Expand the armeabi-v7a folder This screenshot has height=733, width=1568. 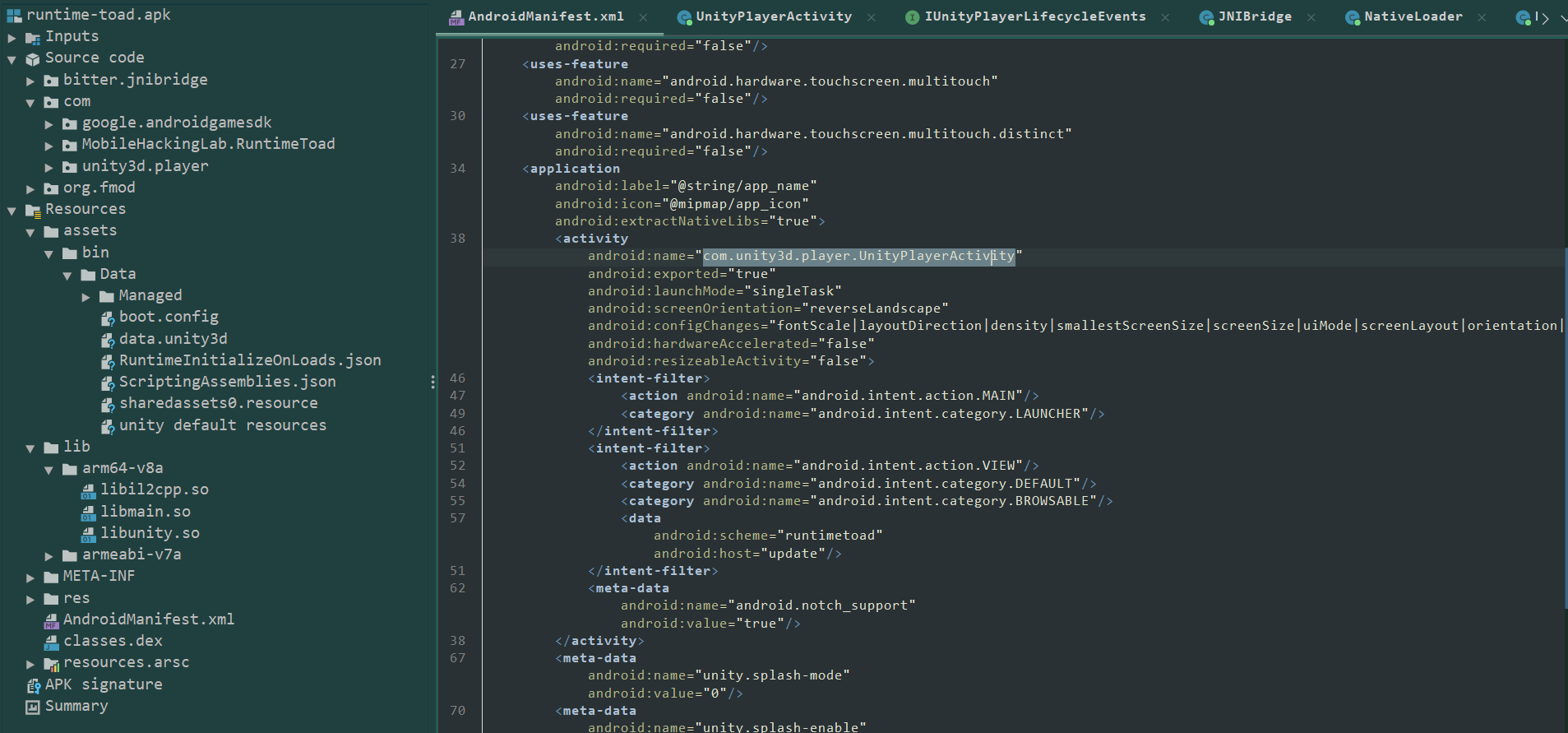[49, 556]
